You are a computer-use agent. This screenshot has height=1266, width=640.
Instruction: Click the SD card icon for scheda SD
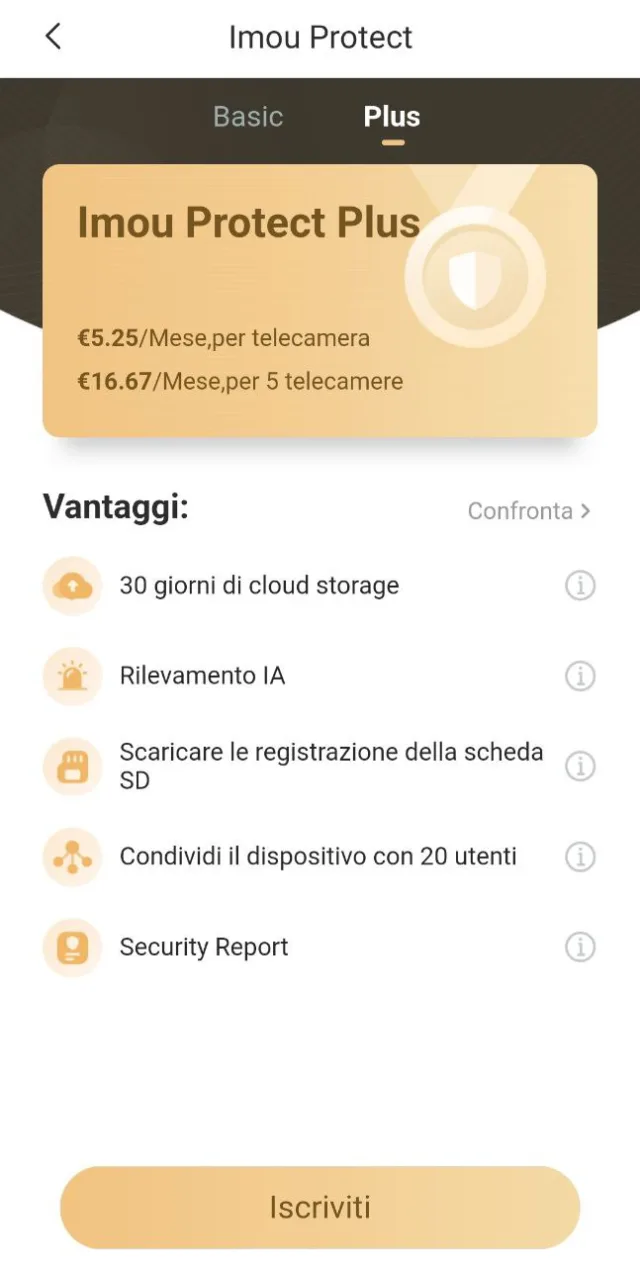(71, 766)
